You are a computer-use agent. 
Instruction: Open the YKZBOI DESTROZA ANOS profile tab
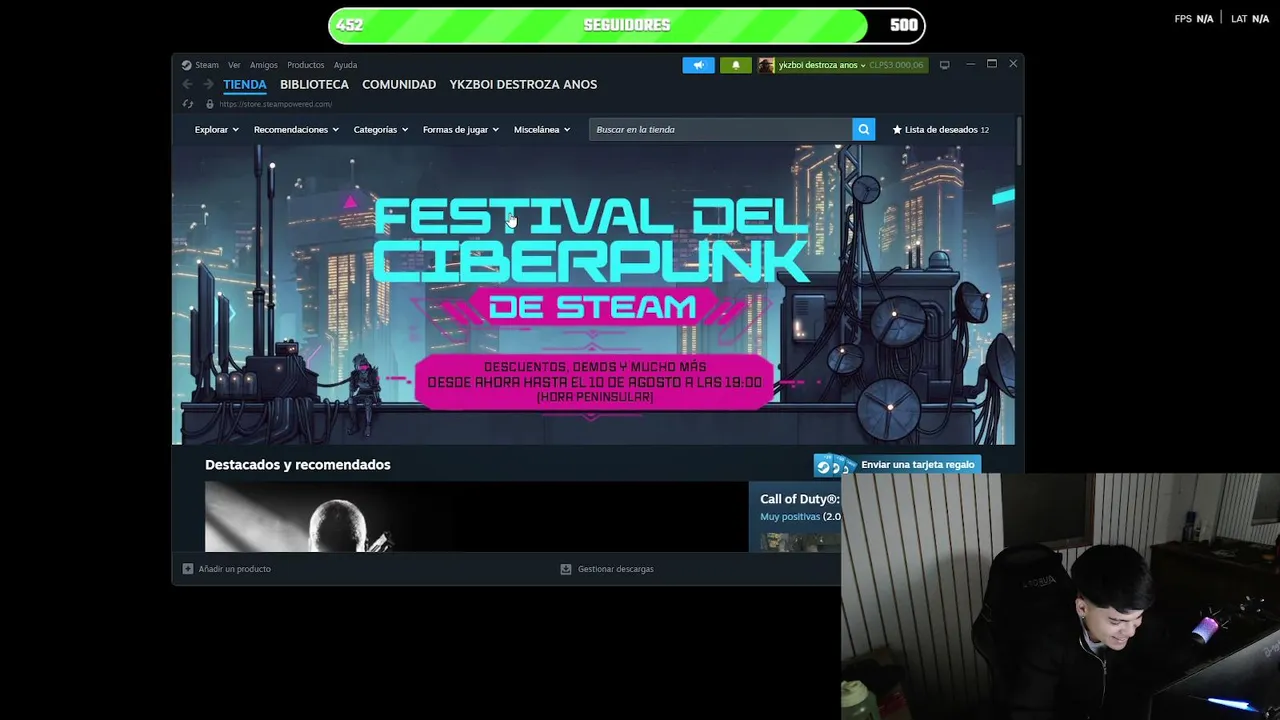[523, 84]
